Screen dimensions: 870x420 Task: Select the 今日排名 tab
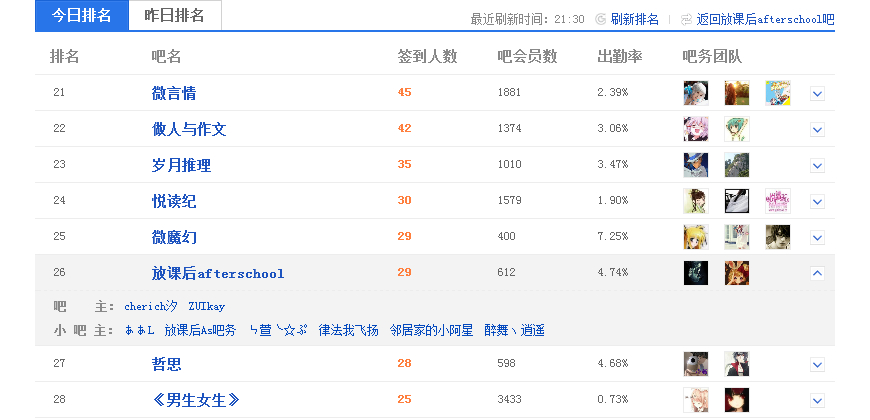[82, 16]
